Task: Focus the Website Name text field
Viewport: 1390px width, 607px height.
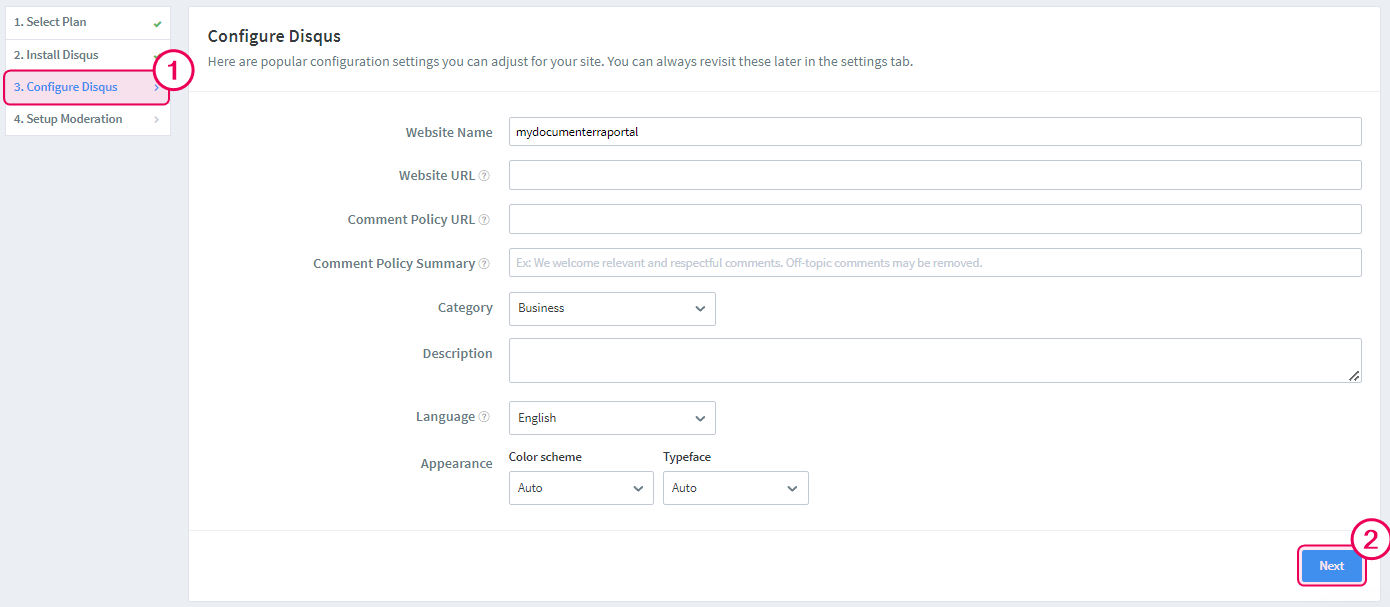Action: click(x=934, y=132)
